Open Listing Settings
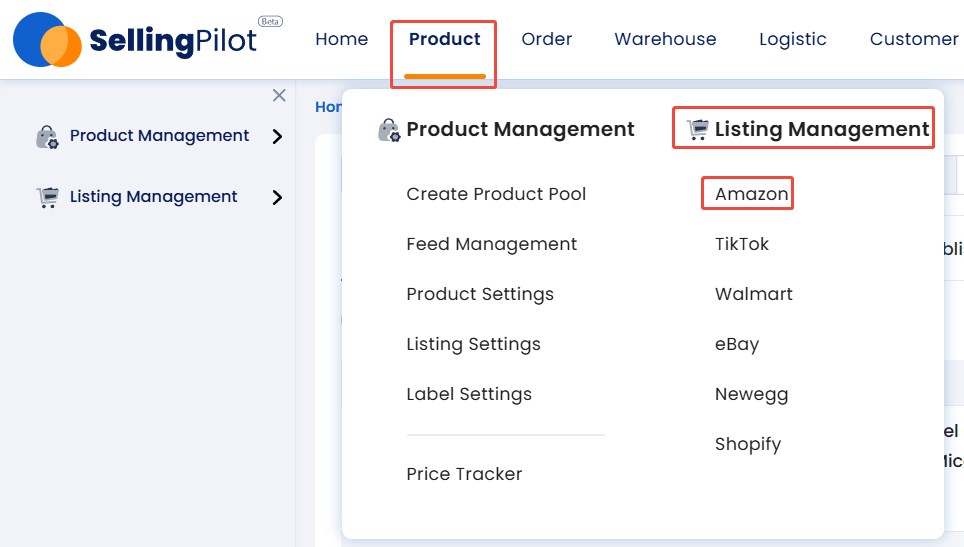The image size is (964, 547). (x=473, y=344)
